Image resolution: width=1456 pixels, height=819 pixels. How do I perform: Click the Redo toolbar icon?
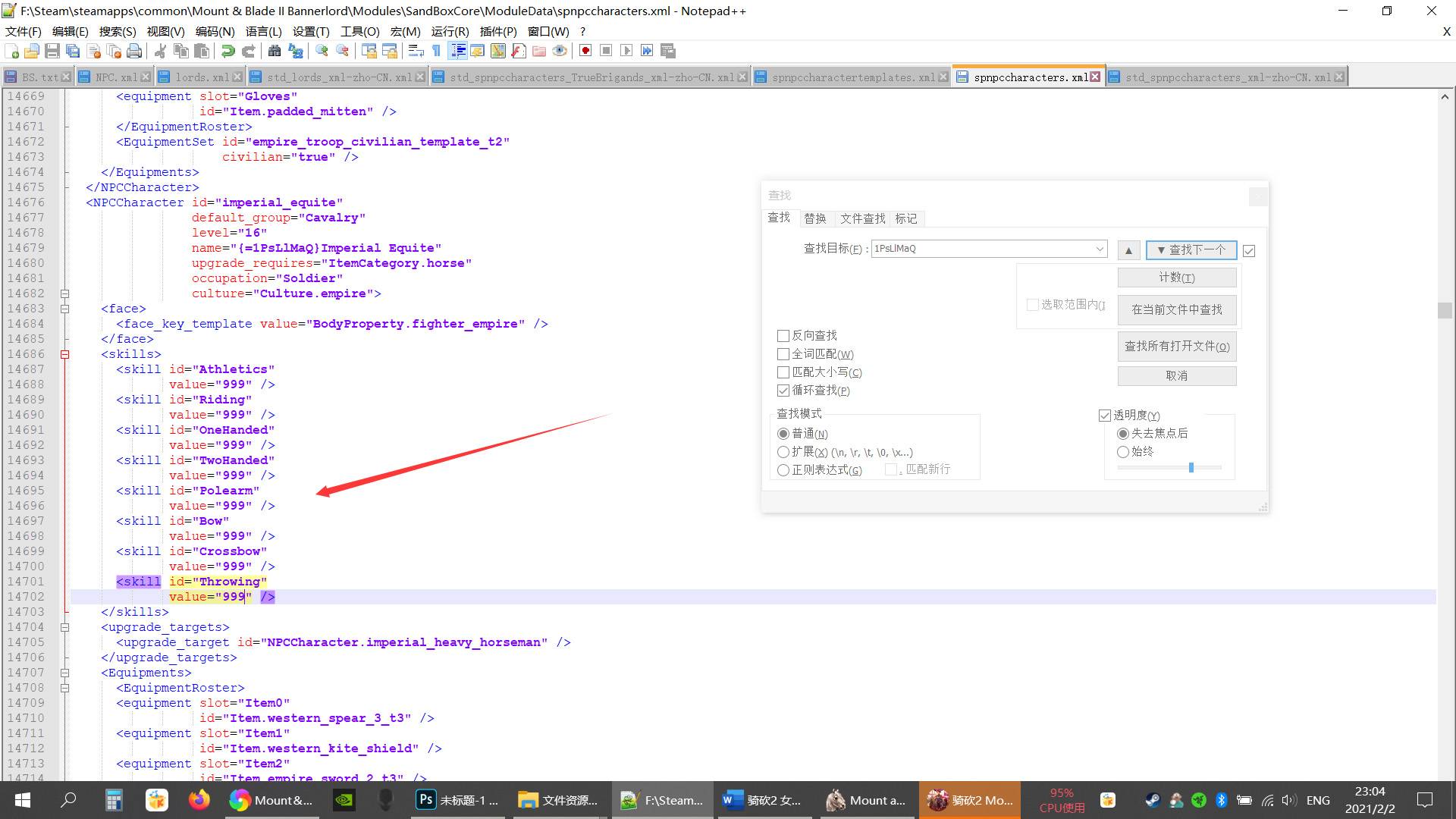[248, 51]
